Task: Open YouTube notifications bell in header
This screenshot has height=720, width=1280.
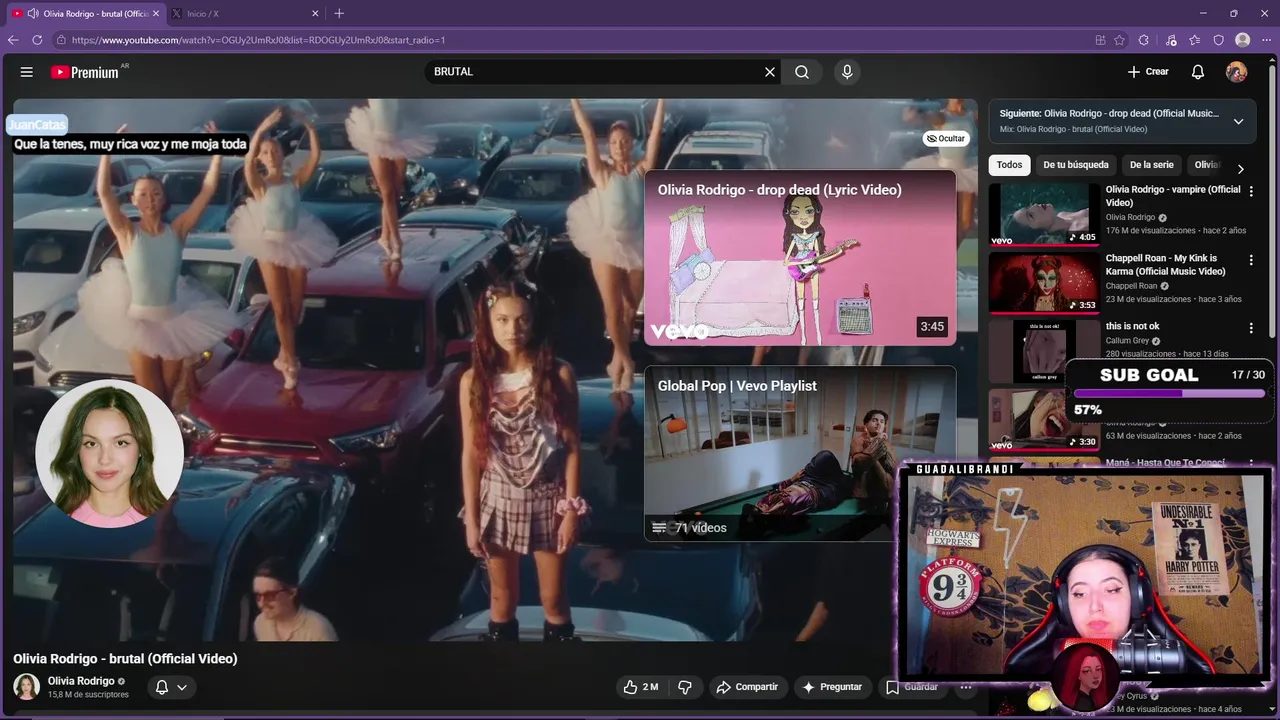Action: point(1198,72)
